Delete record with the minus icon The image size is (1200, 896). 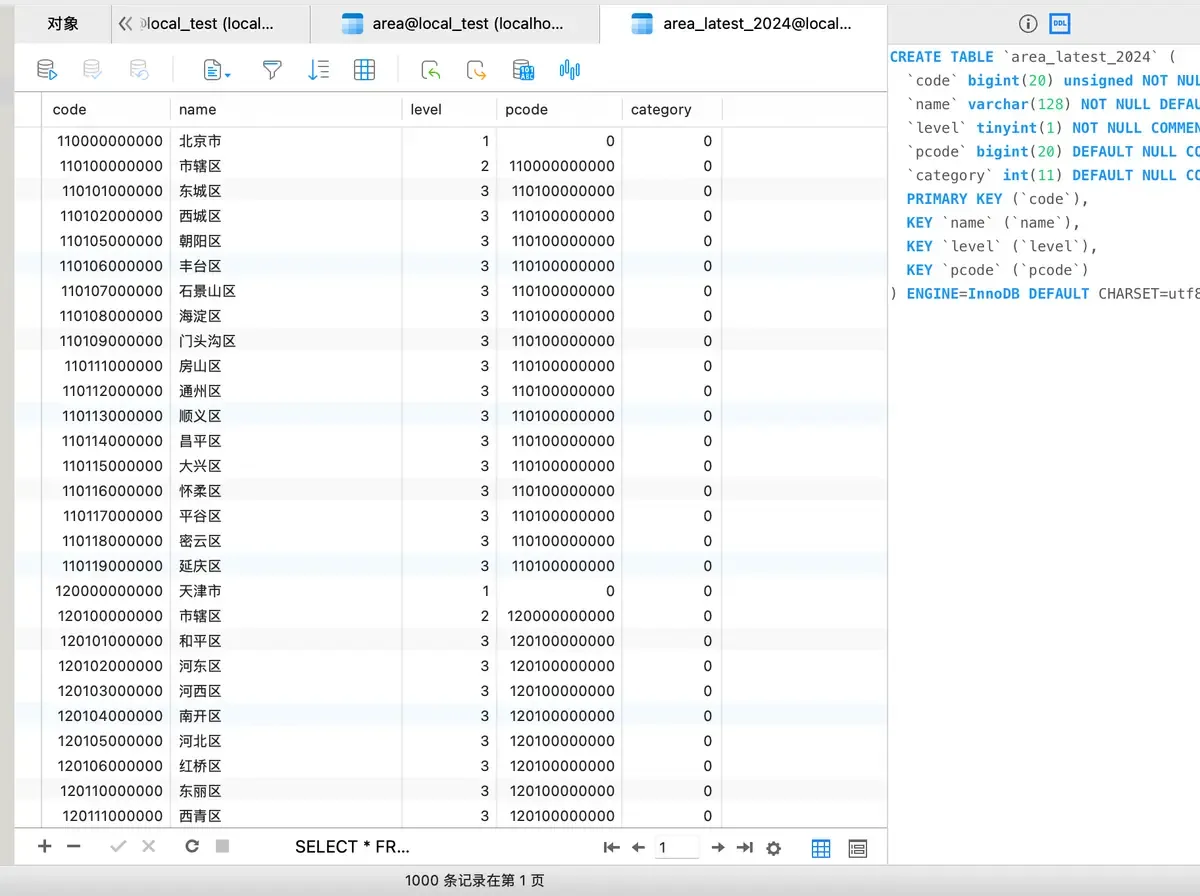[x=73, y=846]
